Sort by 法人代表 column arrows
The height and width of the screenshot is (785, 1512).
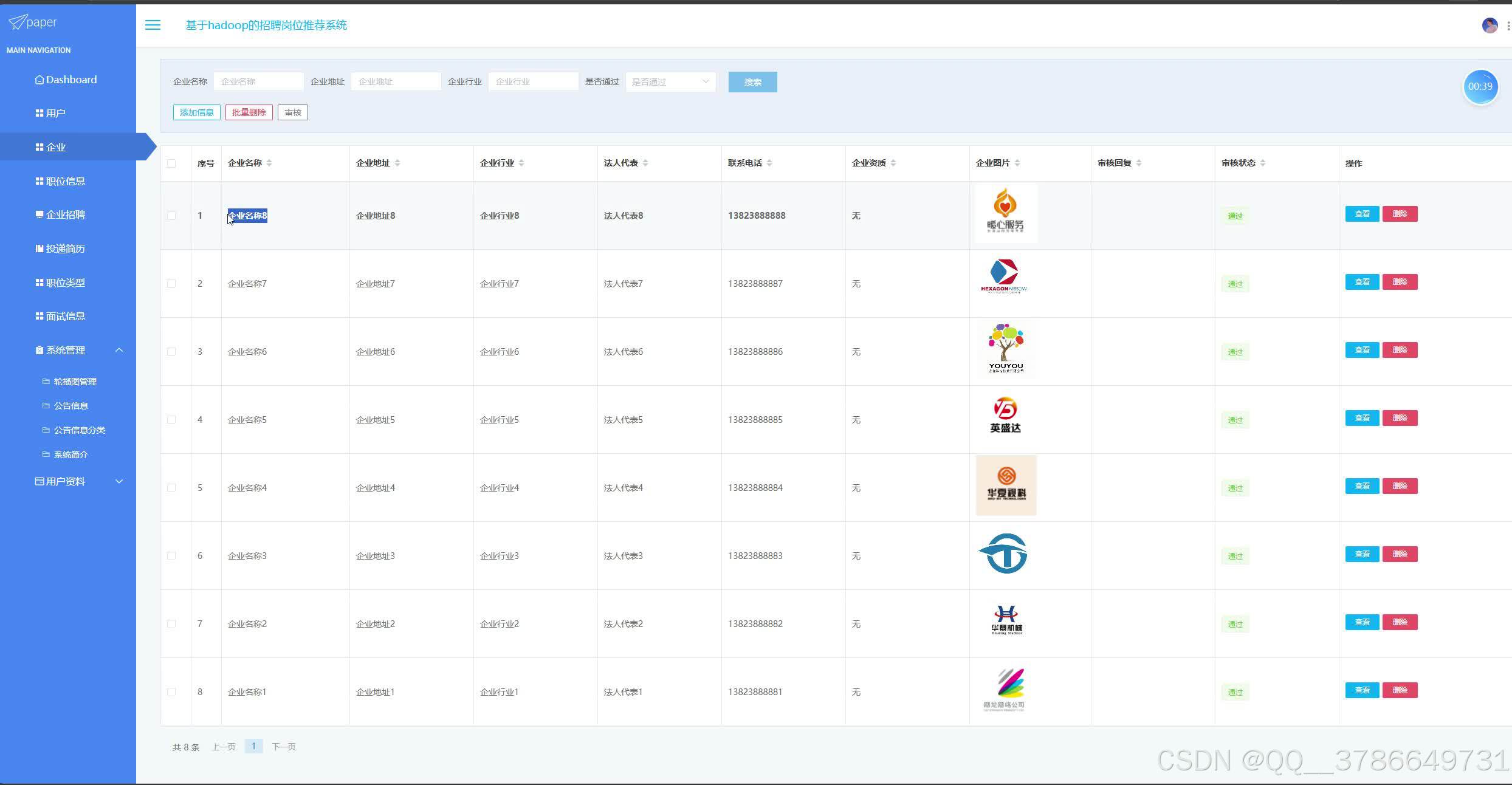tap(645, 163)
